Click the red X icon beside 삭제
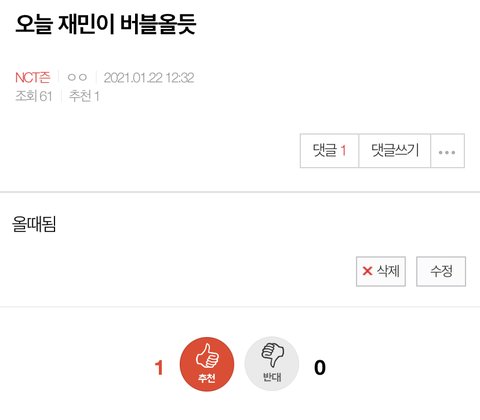The width and height of the screenshot is (480, 420). [x=367, y=271]
